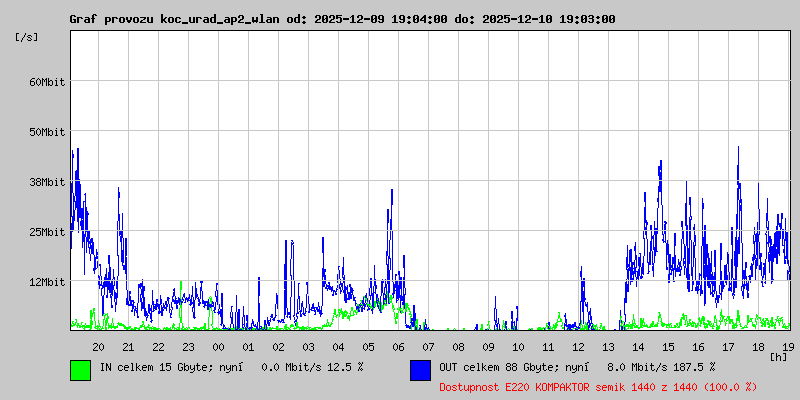This screenshot has height=400, width=800.
Task: Click the hour 12 x-axis label
Action: 579,347
